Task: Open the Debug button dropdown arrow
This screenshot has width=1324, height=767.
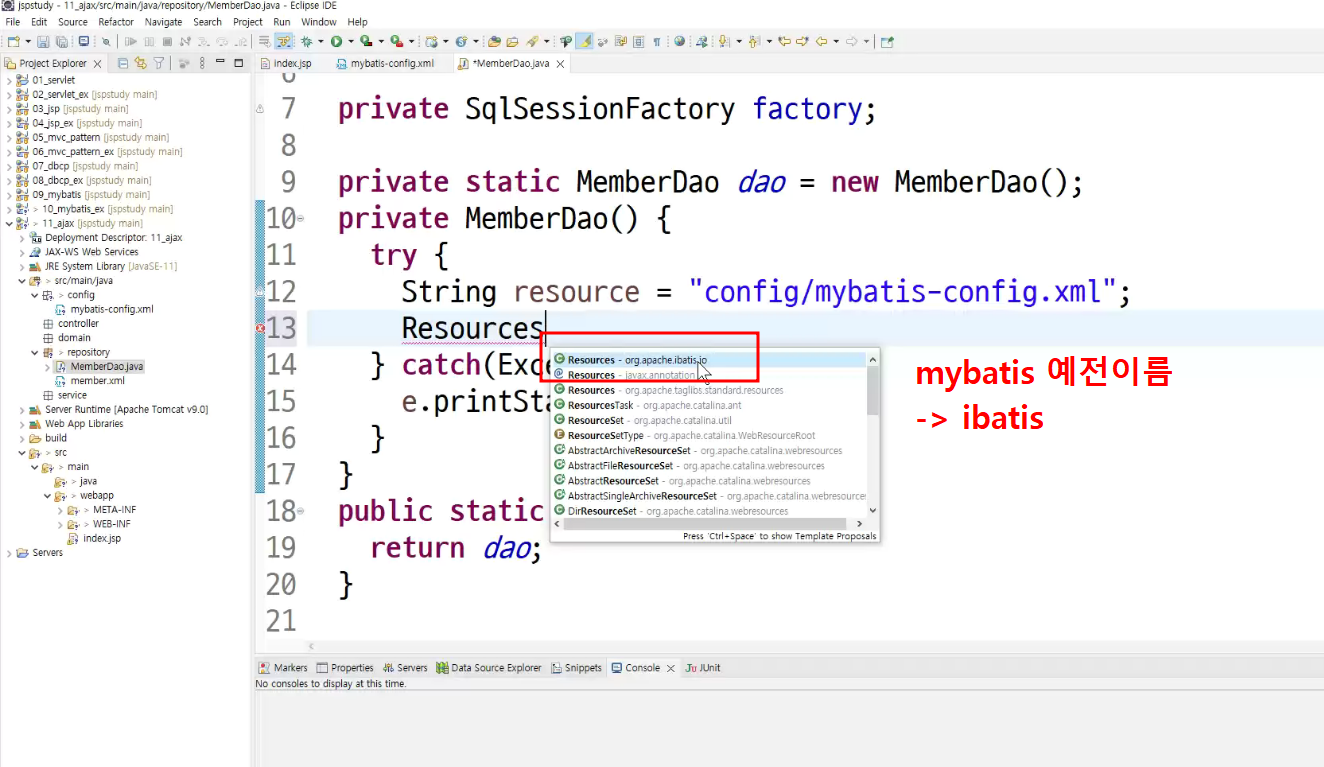Action: (x=320, y=41)
